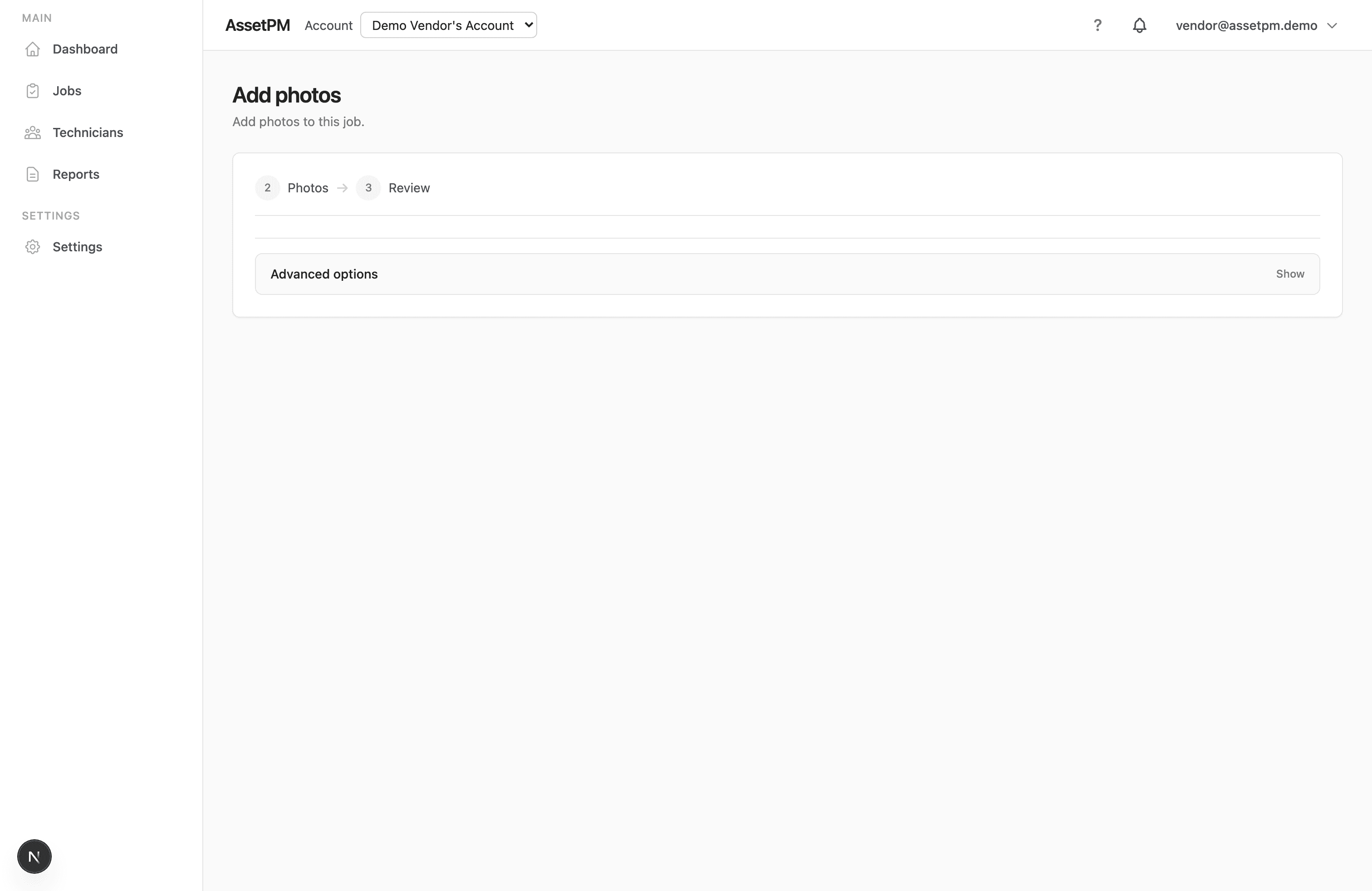Click the dark avatar bubble bottom left

click(34, 857)
